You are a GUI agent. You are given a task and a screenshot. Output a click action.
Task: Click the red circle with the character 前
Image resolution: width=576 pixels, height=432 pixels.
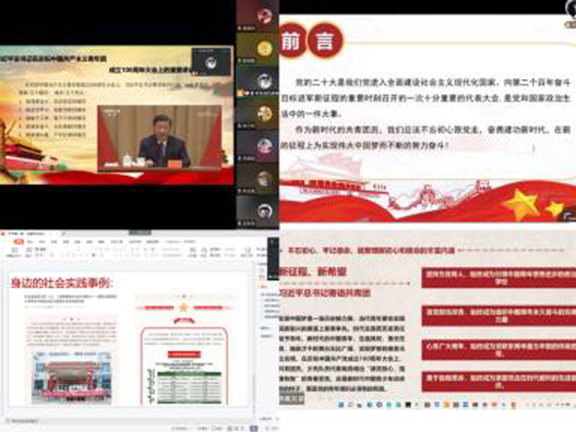(292, 41)
